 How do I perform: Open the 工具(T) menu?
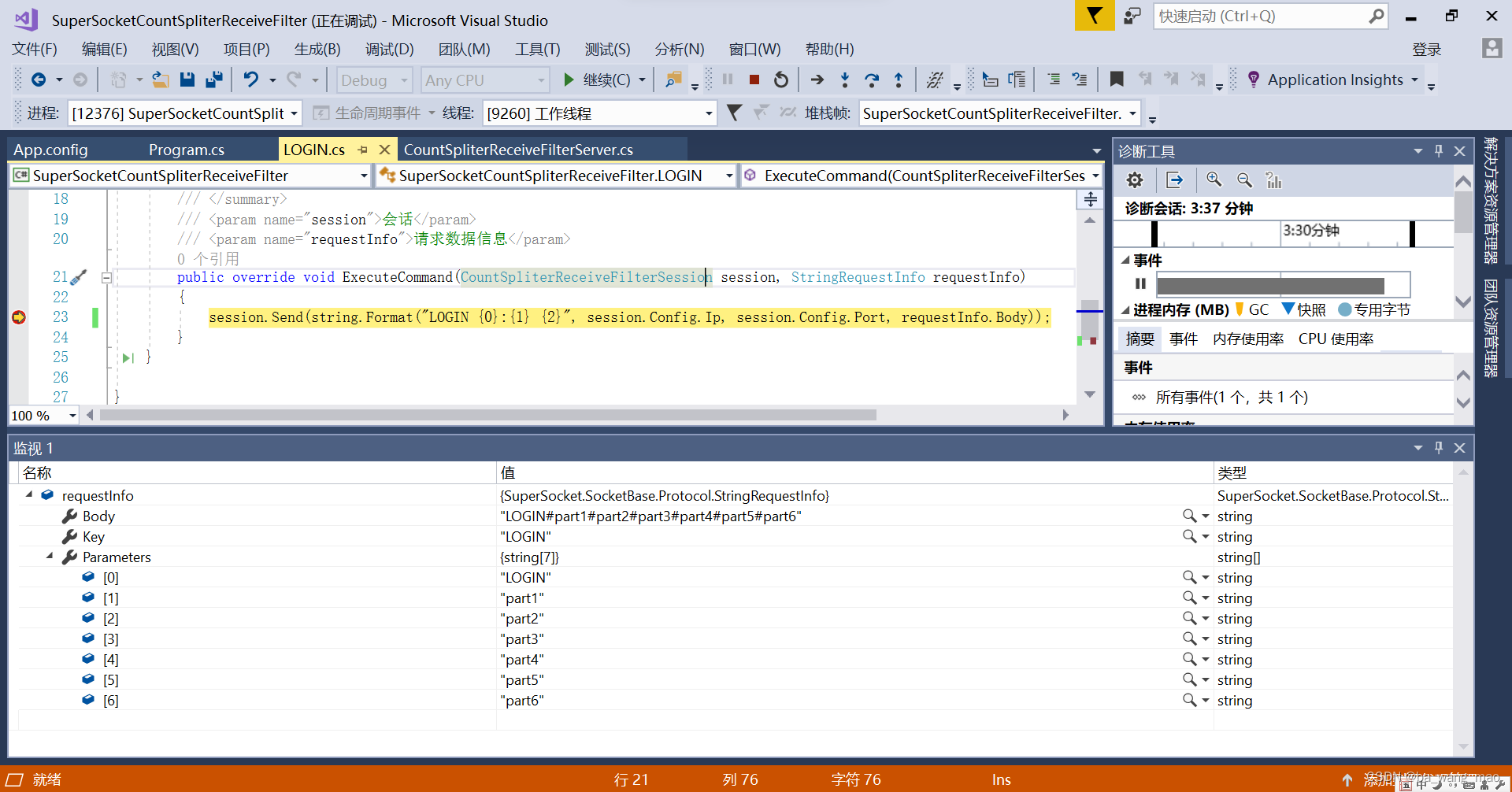[x=537, y=49]
